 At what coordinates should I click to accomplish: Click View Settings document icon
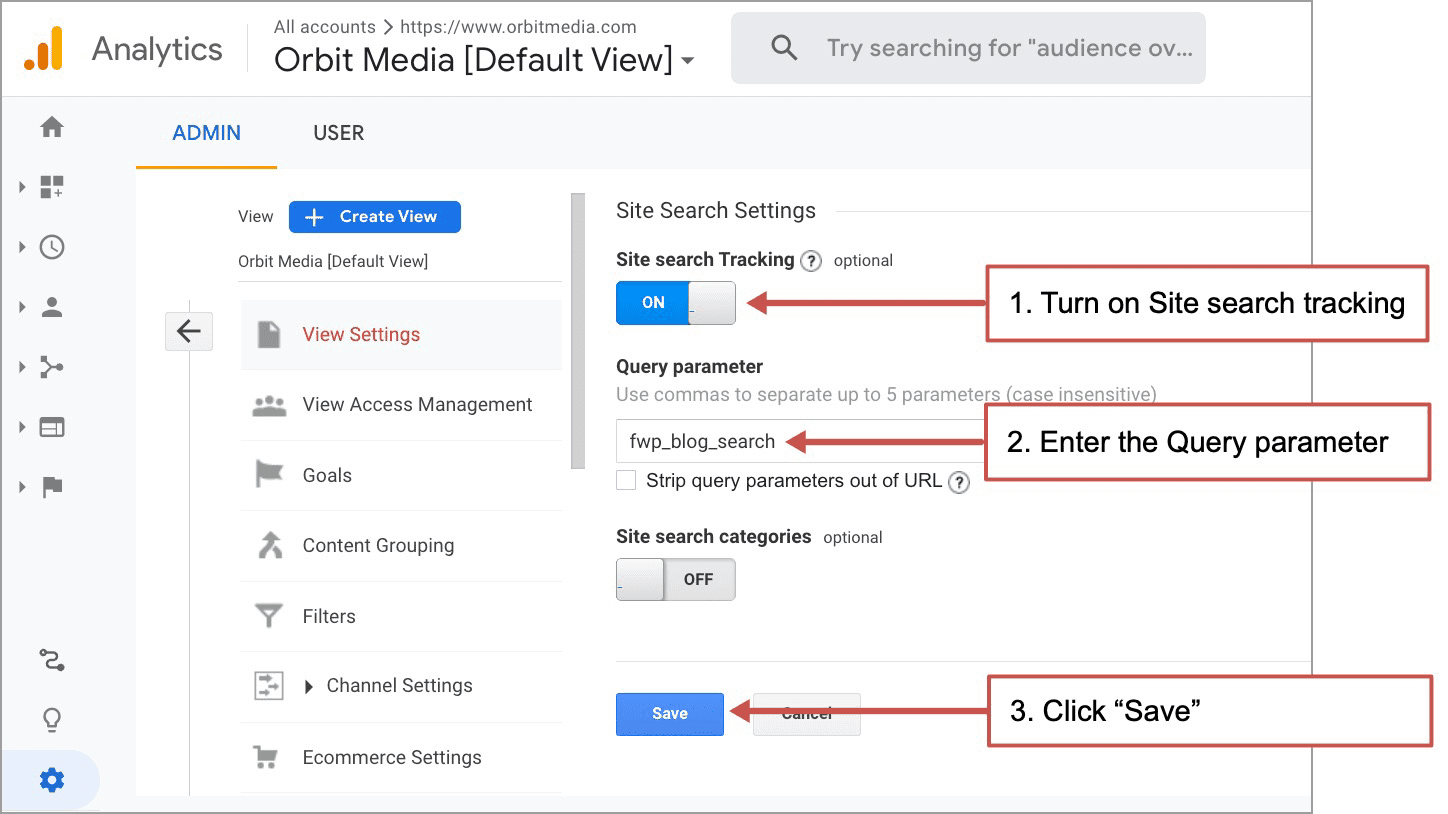click(x=269, y=334)
